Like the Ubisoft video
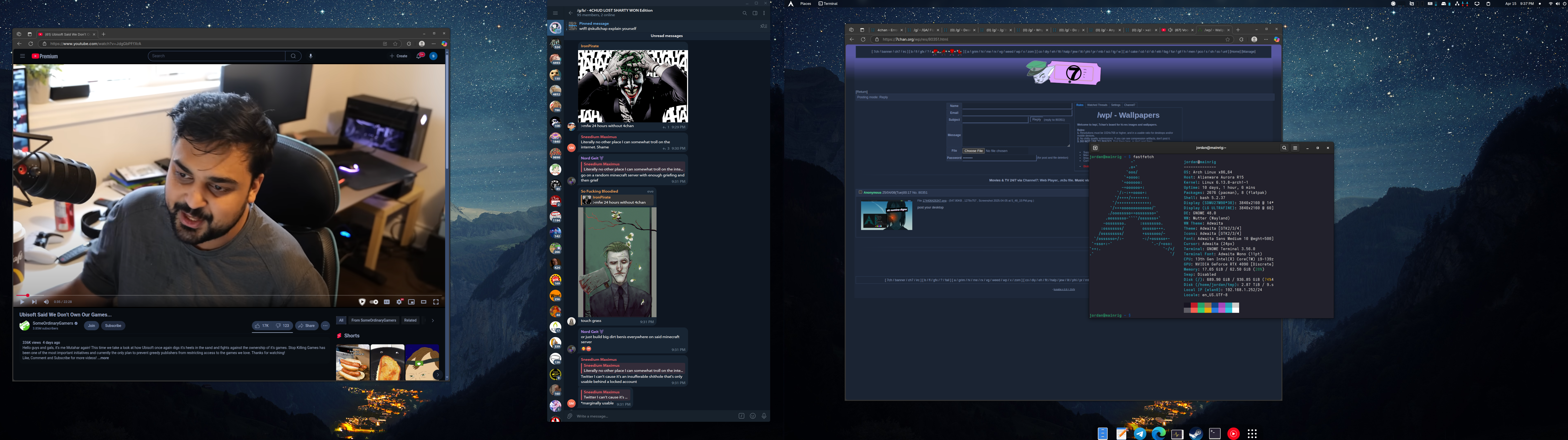The image size is (1568, 440). click(x=262, y=326)
